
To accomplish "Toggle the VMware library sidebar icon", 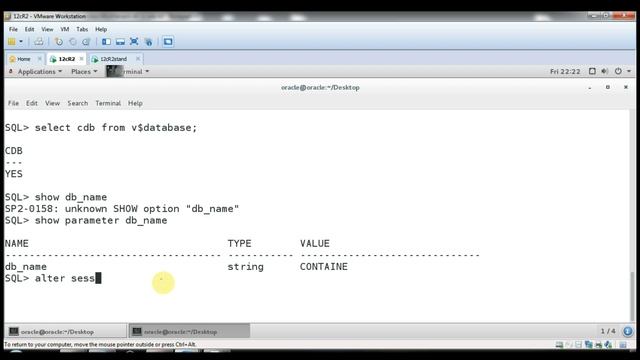I will [107, 42].
